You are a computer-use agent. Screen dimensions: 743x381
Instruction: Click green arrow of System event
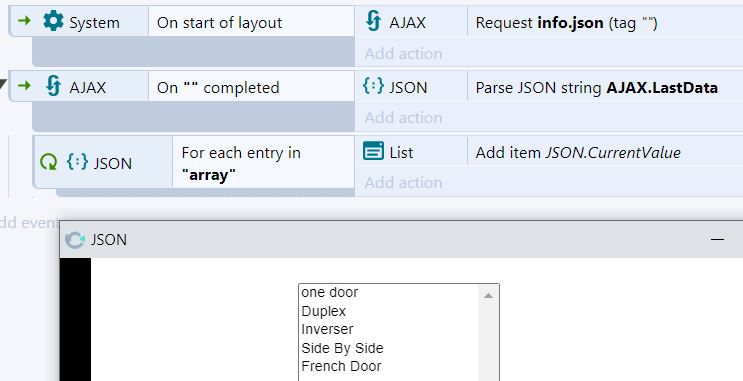click(x=24, y=20)
